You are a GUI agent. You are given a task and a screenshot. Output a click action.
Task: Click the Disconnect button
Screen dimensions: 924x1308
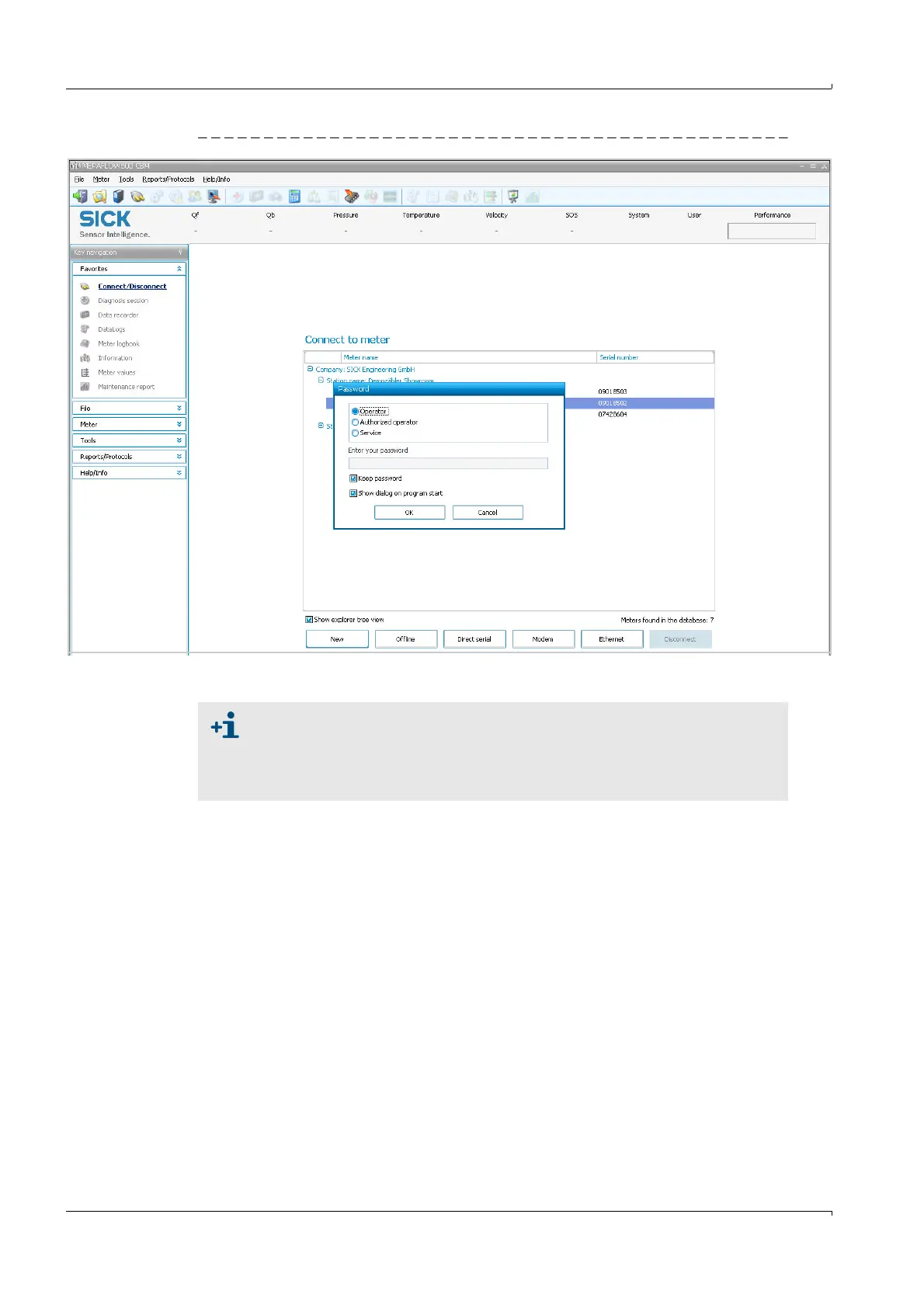pyautogui.click(x=680, y=639)
